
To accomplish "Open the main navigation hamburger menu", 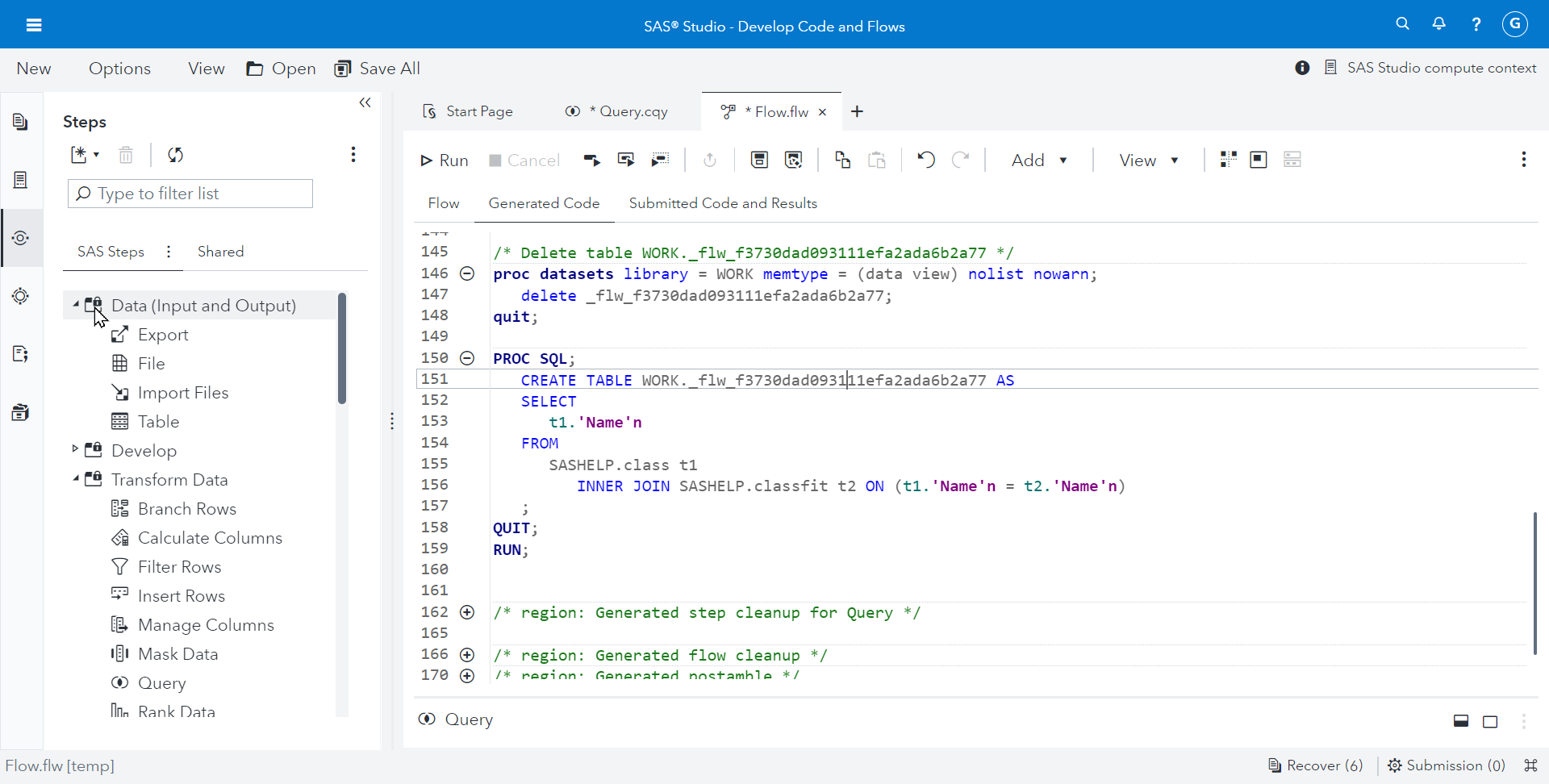I will [x=33, y=25].
